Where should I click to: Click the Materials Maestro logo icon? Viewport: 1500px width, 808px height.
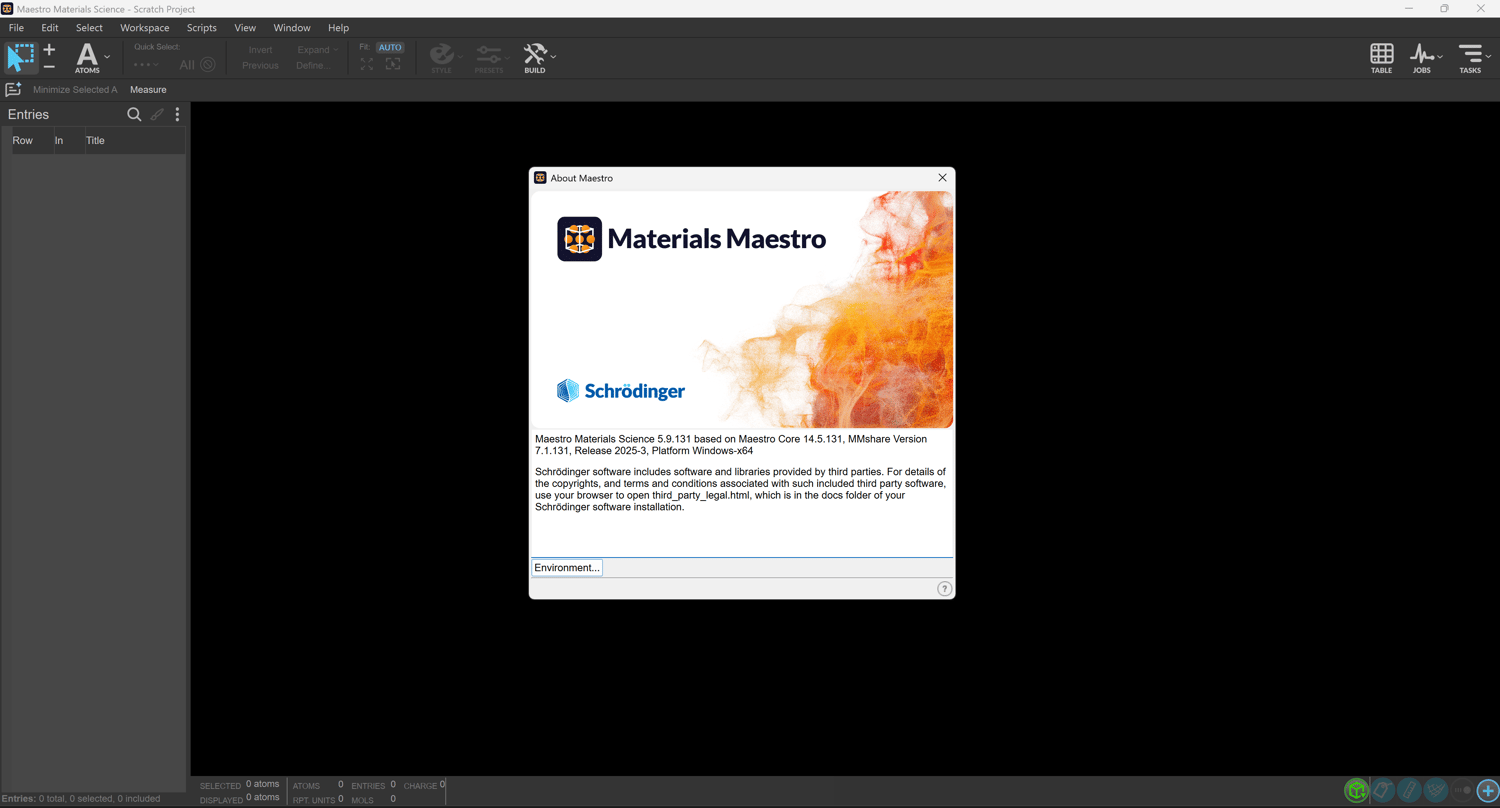(580, 239)
